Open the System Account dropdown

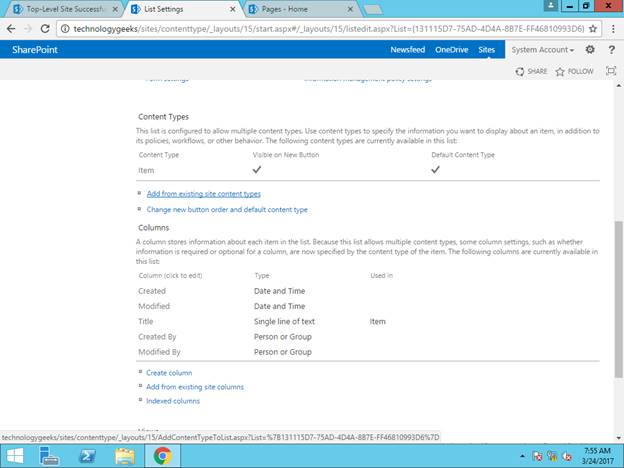pyautogui.click(x=542, y=50)
